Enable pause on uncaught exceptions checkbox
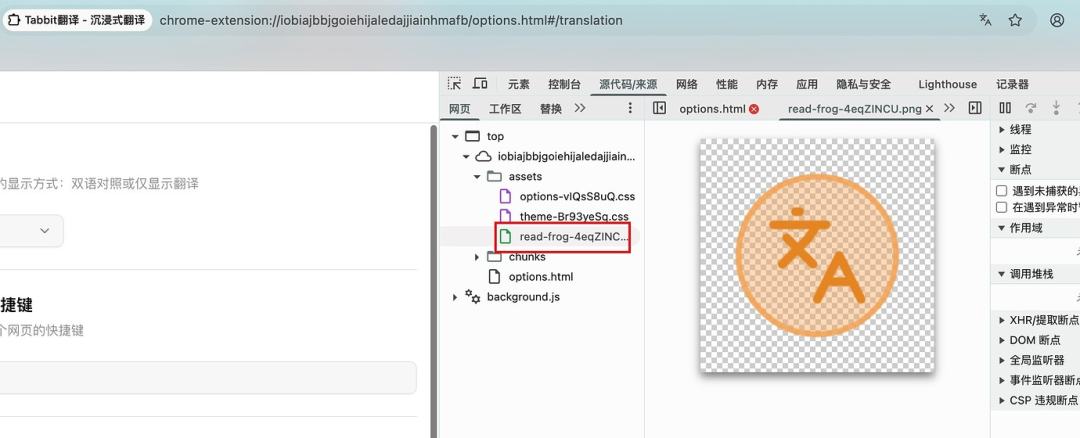Image resolution: width=1080 pixels, height=438 pixels. click(1002, 190)
